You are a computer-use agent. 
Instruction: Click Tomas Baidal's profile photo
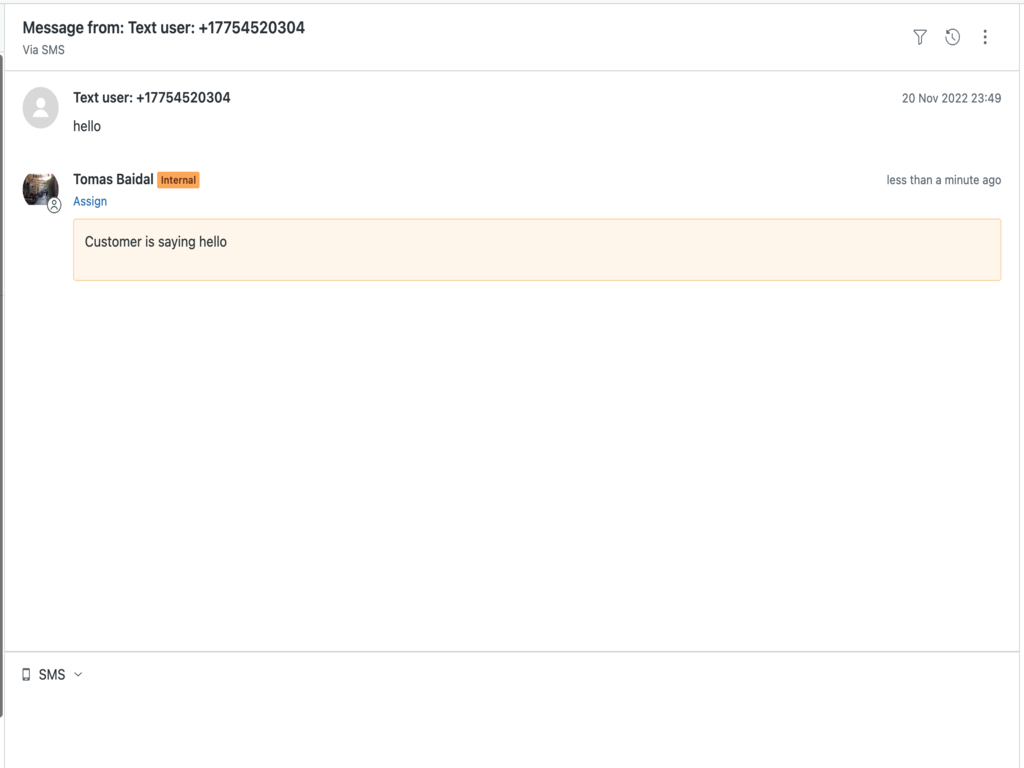(40, 188)
